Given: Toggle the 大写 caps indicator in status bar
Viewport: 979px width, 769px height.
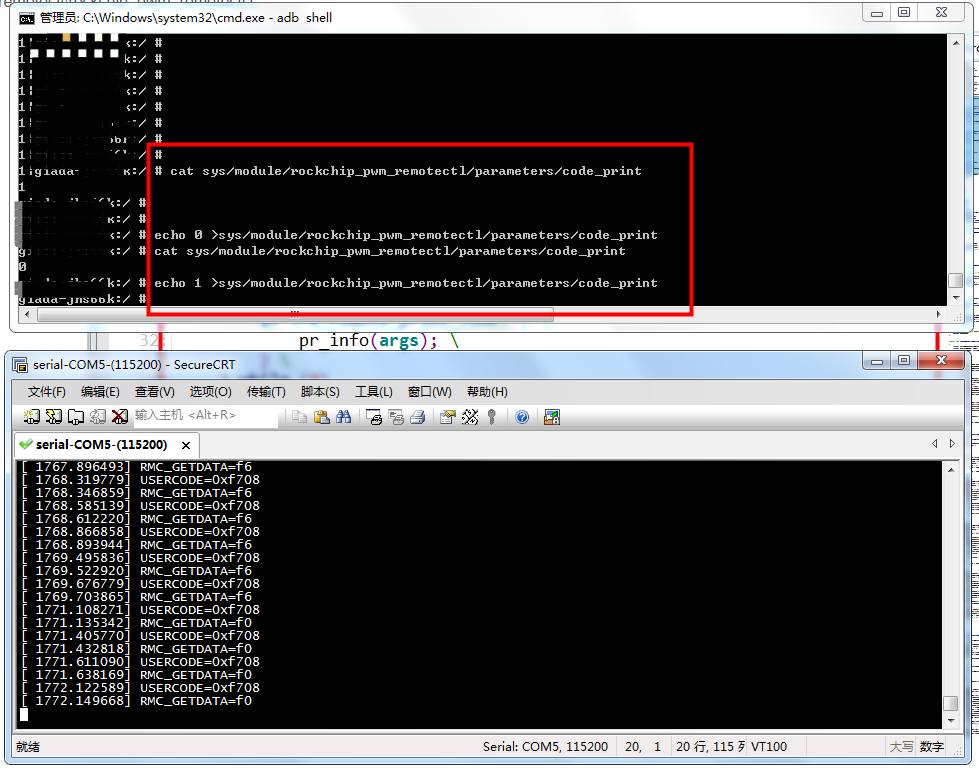Looking at the screenshot, I should (902, 748).
